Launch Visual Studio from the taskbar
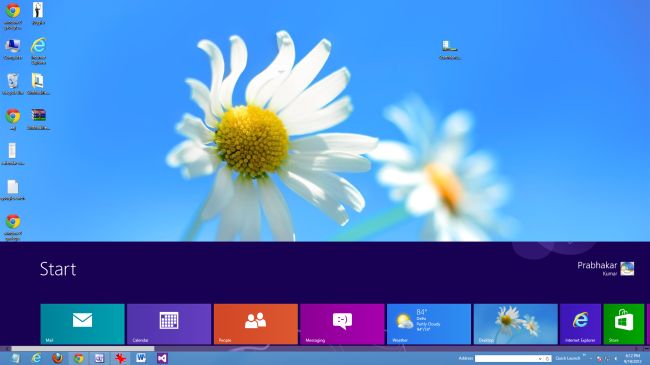This screenshot has height=365, width=650. point(162,358)
